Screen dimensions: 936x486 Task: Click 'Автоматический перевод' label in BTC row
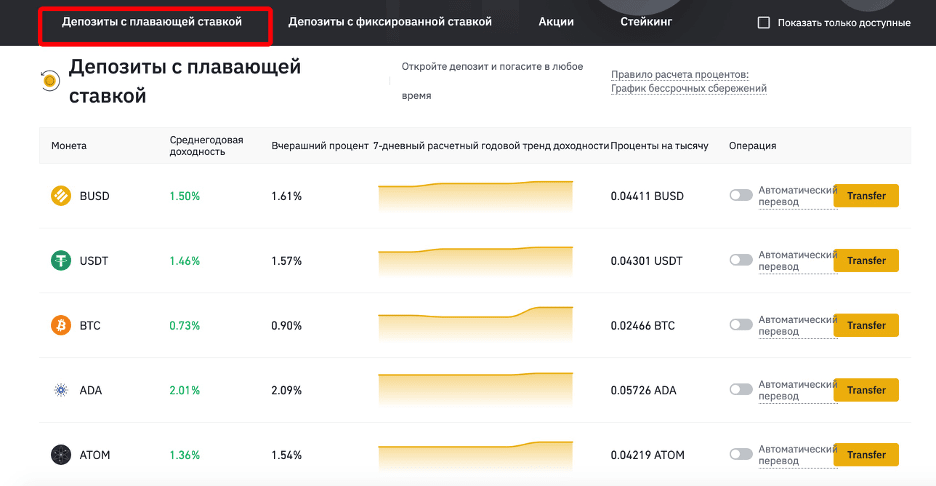(x=798, y=325)
